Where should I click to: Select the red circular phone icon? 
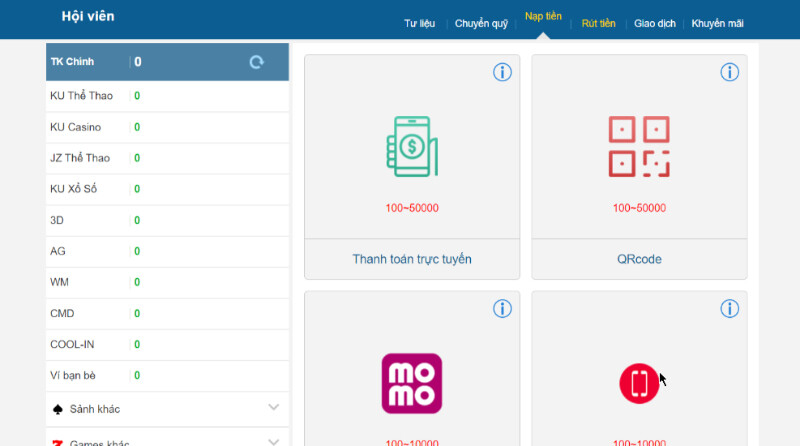[x=639, y=383]
